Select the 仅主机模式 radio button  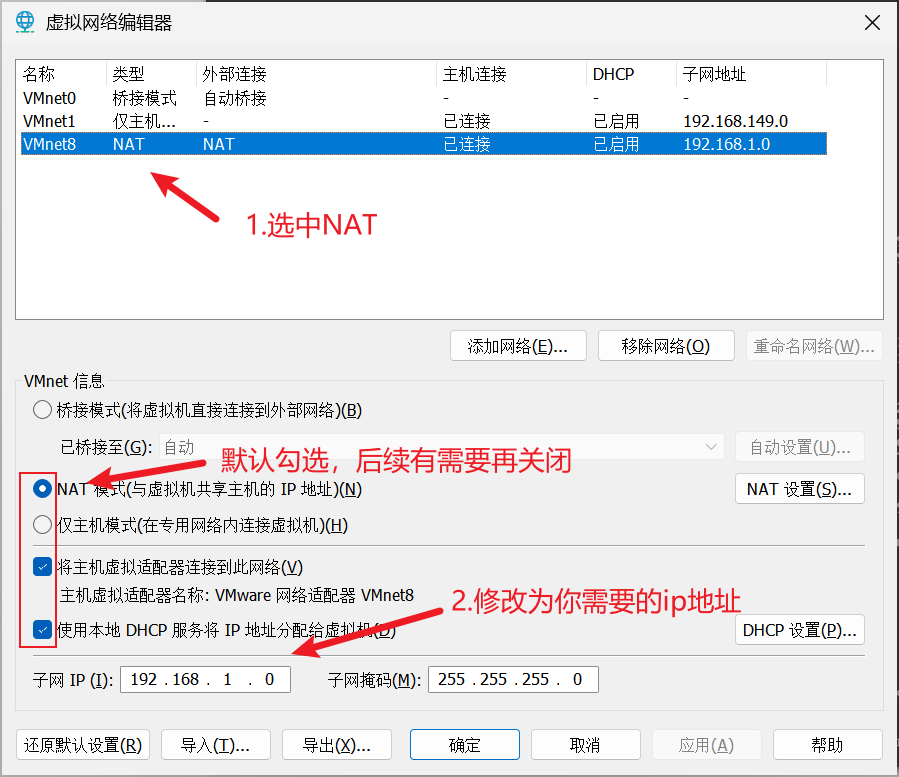[42, 525]
